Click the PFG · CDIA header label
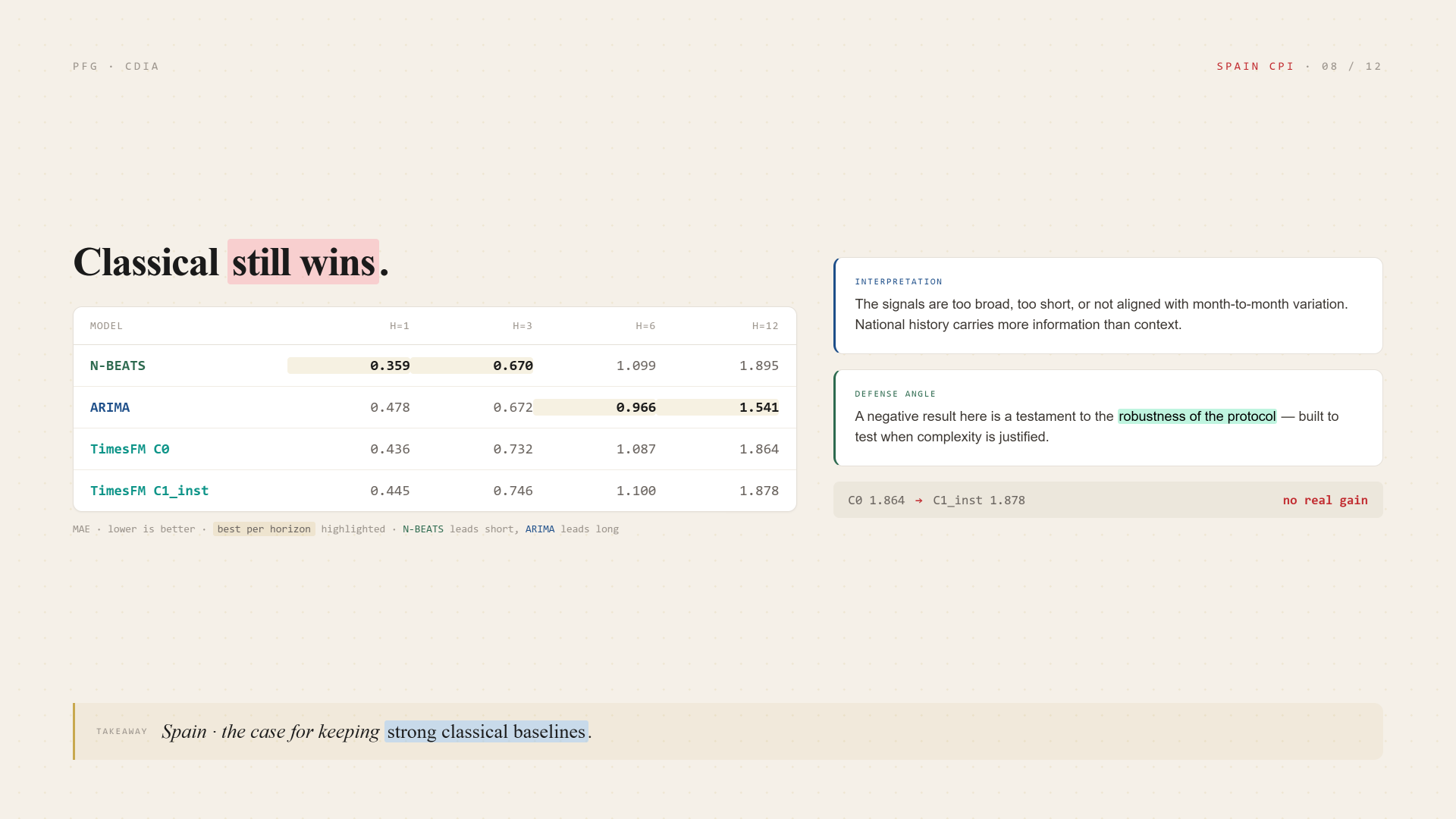The width and height of the screenshot is (1456, 819). pos(116,67)
